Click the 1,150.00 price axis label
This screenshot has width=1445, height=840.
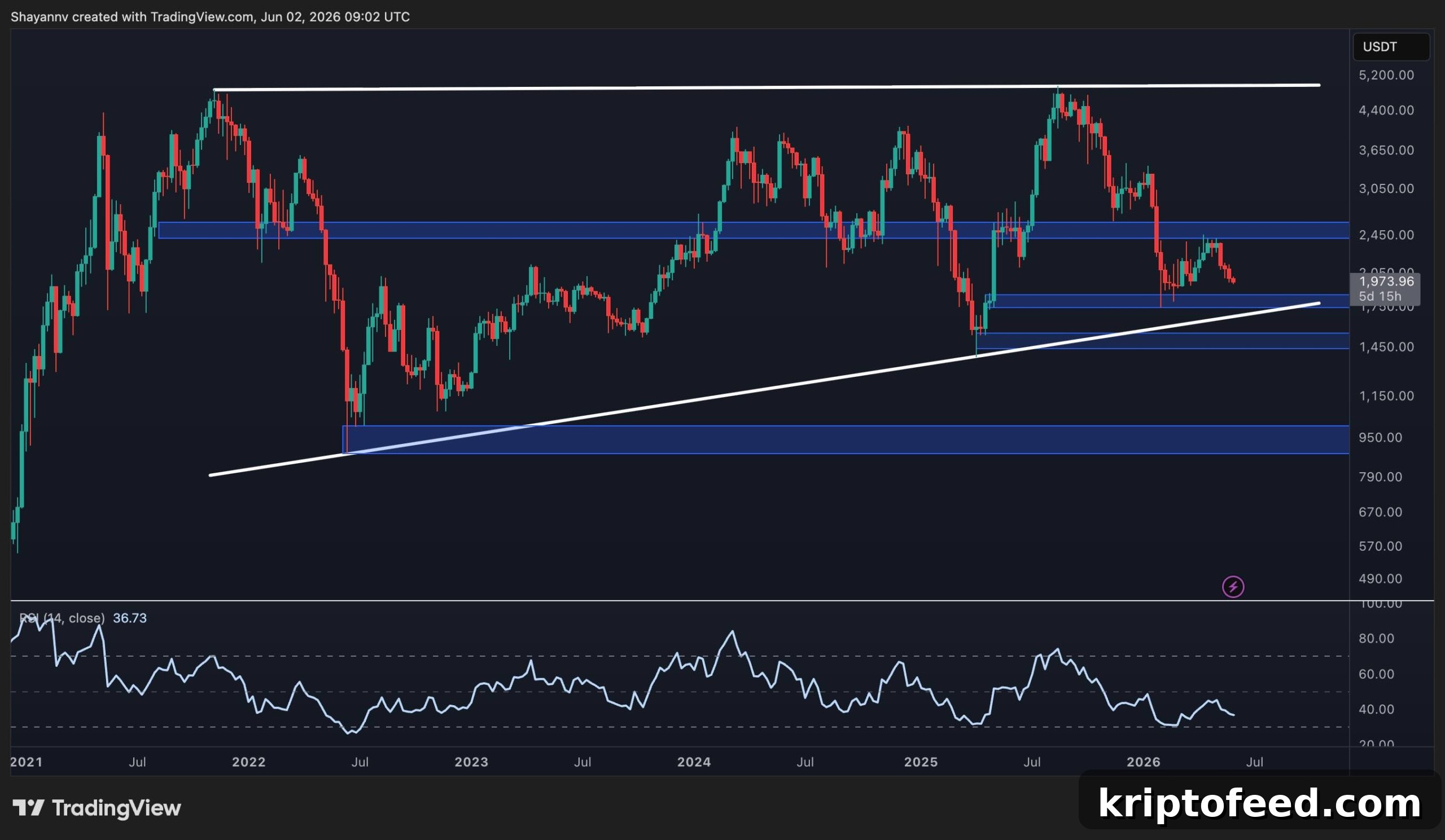(x=1386, y=396)
